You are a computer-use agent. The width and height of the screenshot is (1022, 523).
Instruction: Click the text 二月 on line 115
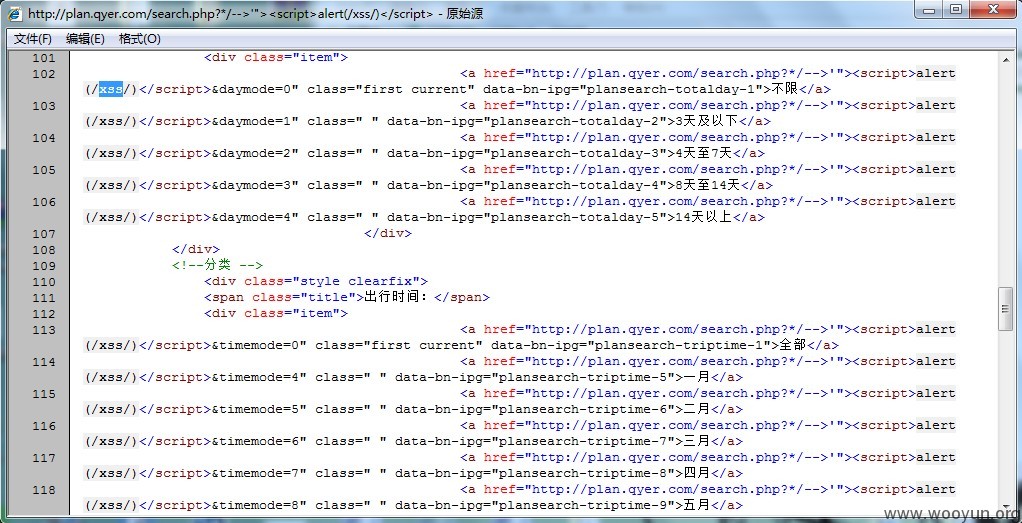click(x=696, y=409)
